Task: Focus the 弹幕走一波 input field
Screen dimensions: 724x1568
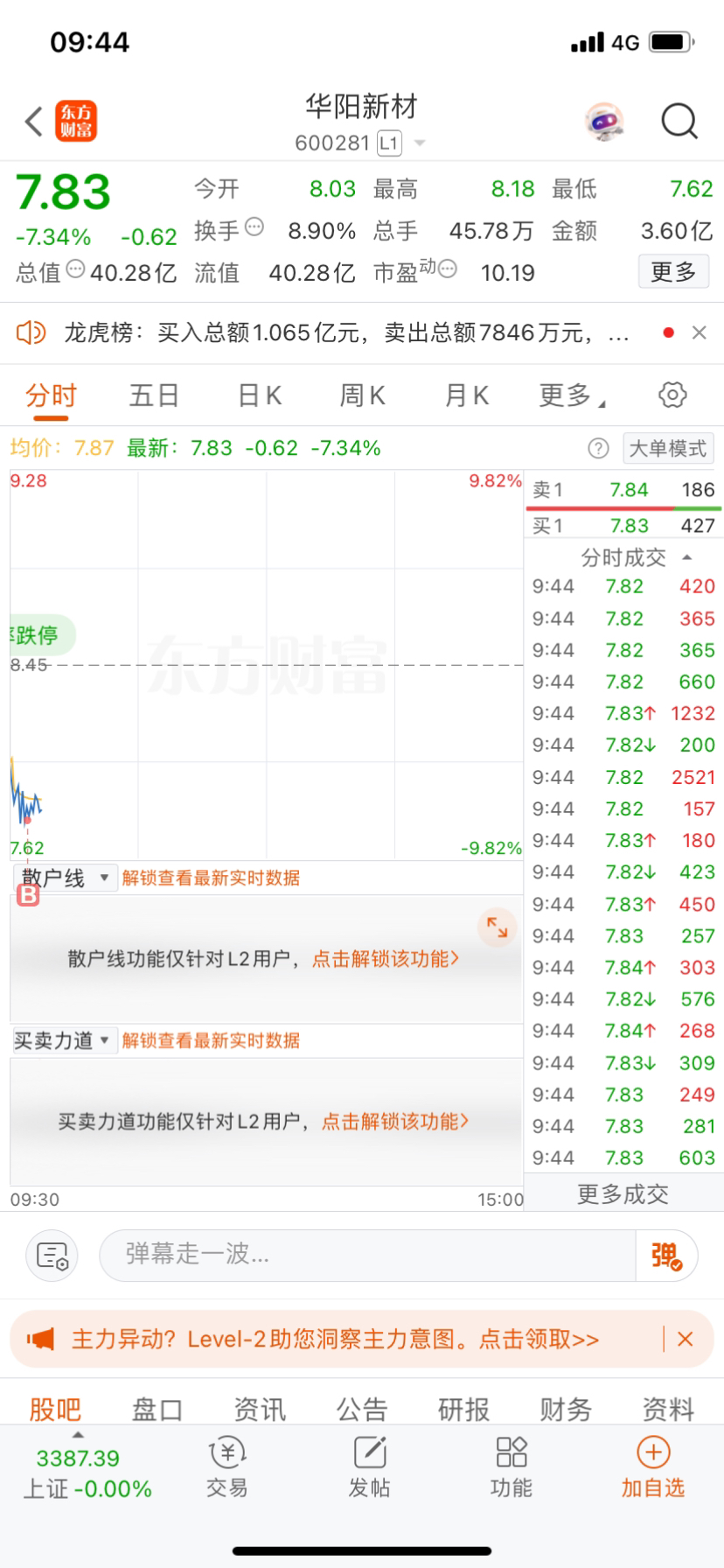Action: coord(367,1256)
